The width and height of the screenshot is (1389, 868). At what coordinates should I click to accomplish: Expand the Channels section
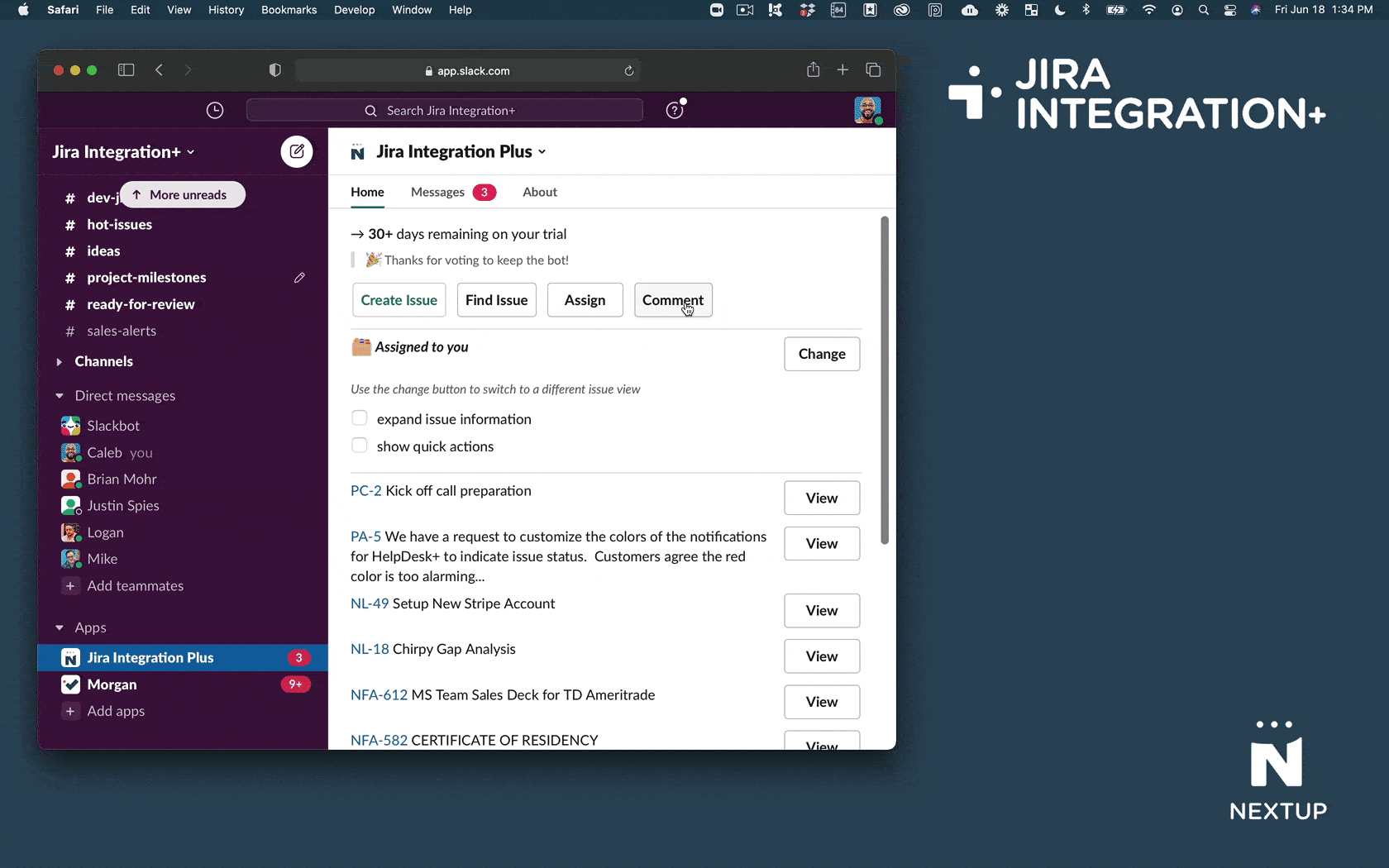point(59,361)
